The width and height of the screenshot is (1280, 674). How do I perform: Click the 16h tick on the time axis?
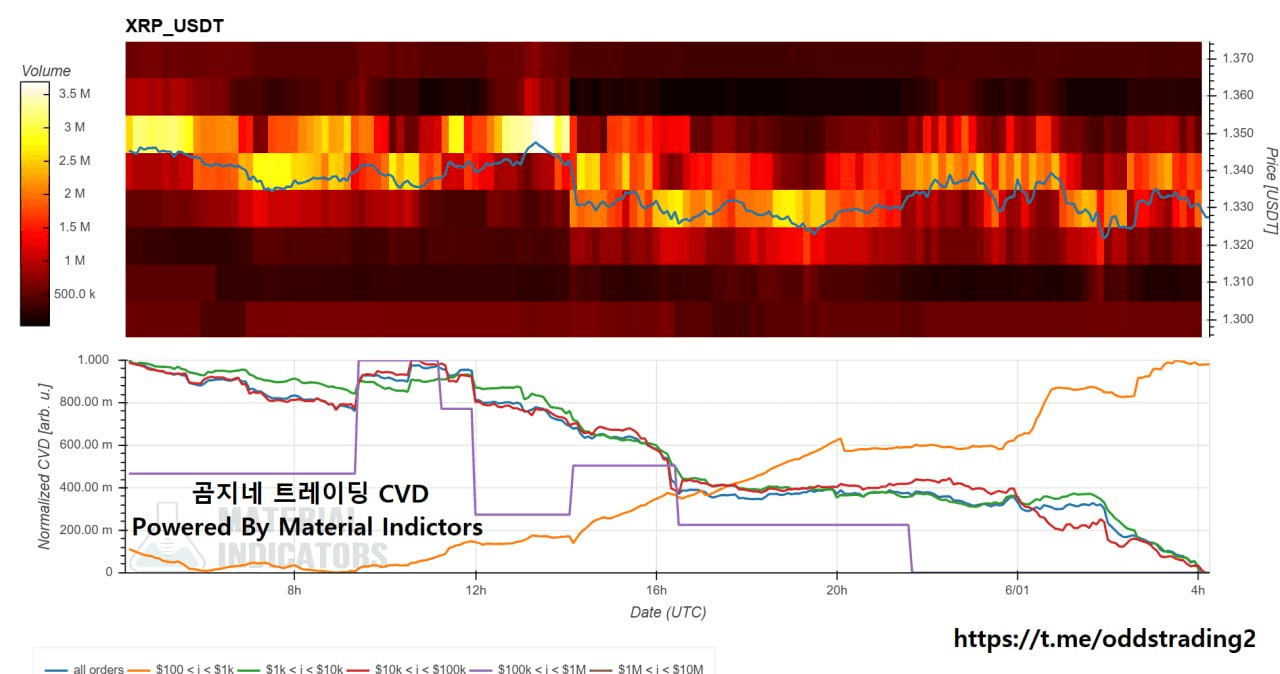pyautogui.click(x=656, y=590)
